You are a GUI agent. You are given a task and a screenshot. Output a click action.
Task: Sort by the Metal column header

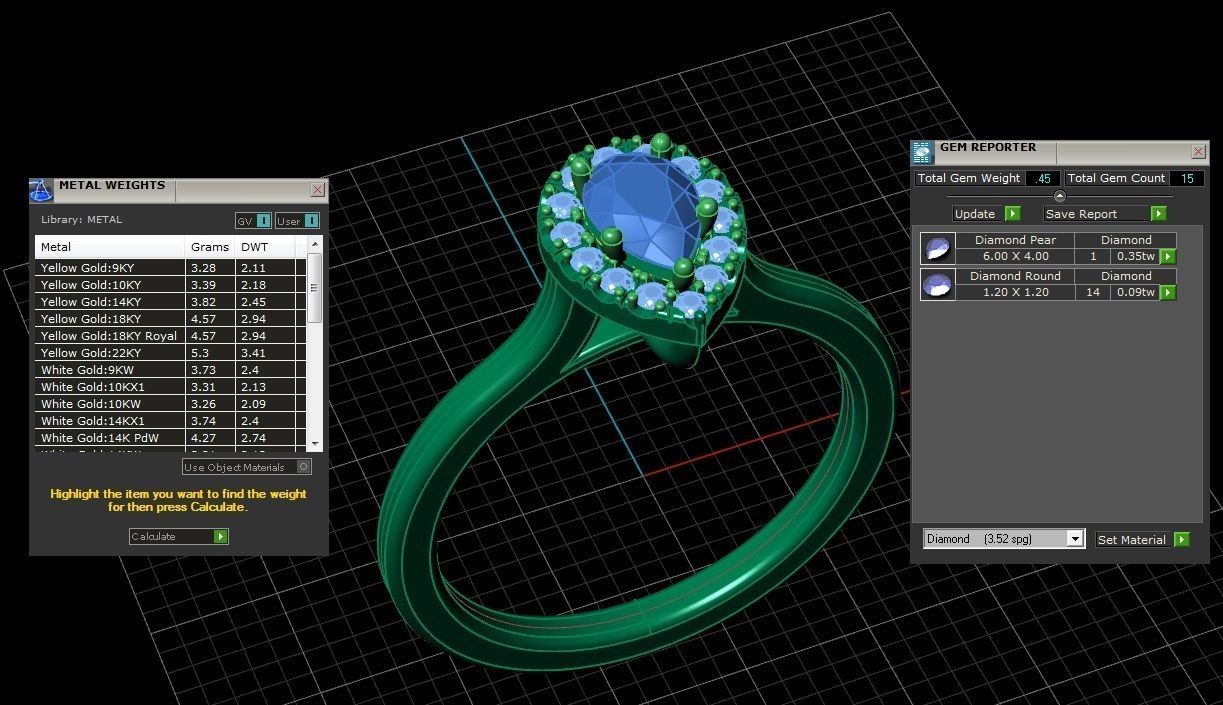click(110, 247)
